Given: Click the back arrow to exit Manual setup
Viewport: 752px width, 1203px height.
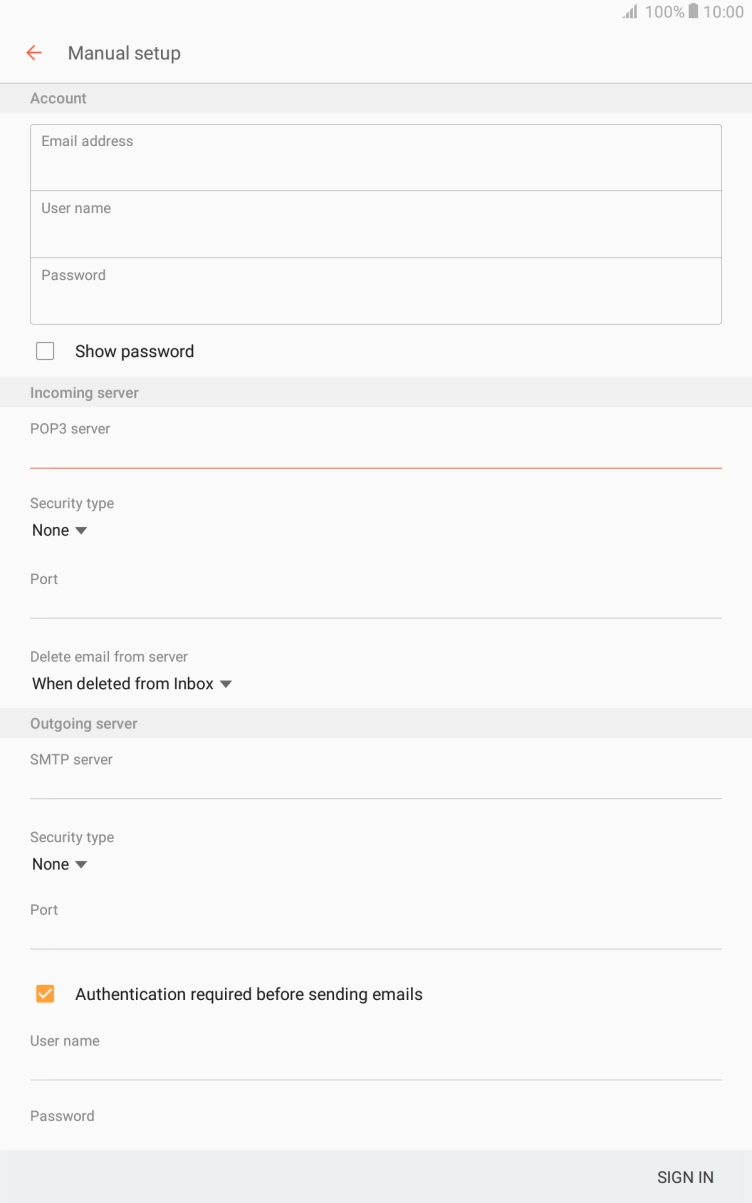Looking at the screenshot, I should pyautogui.click(x=34, y=52).
